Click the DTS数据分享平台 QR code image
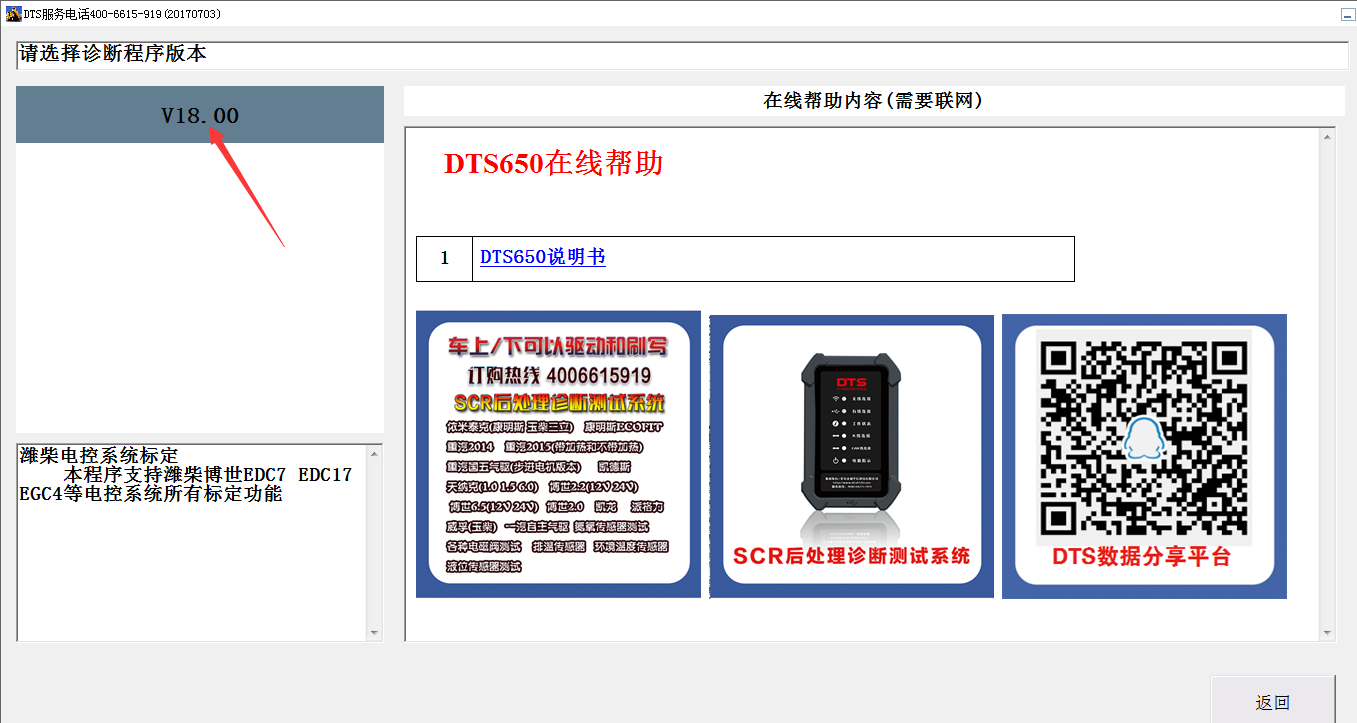Image resolution: width=1357 pixels, height=723 pixels. tap(1144, 456)
